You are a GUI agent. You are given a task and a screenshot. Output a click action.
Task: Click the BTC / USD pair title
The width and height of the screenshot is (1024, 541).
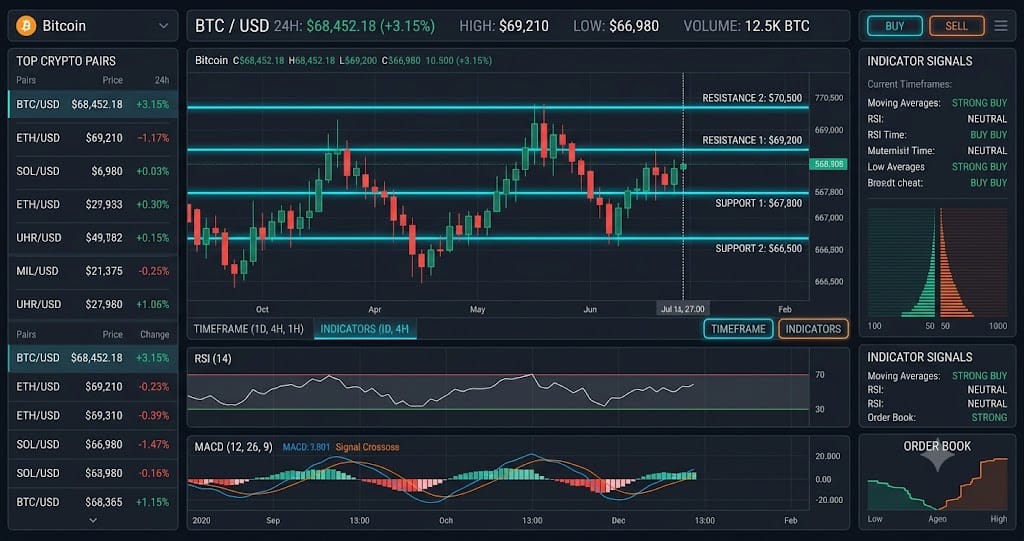232,26
